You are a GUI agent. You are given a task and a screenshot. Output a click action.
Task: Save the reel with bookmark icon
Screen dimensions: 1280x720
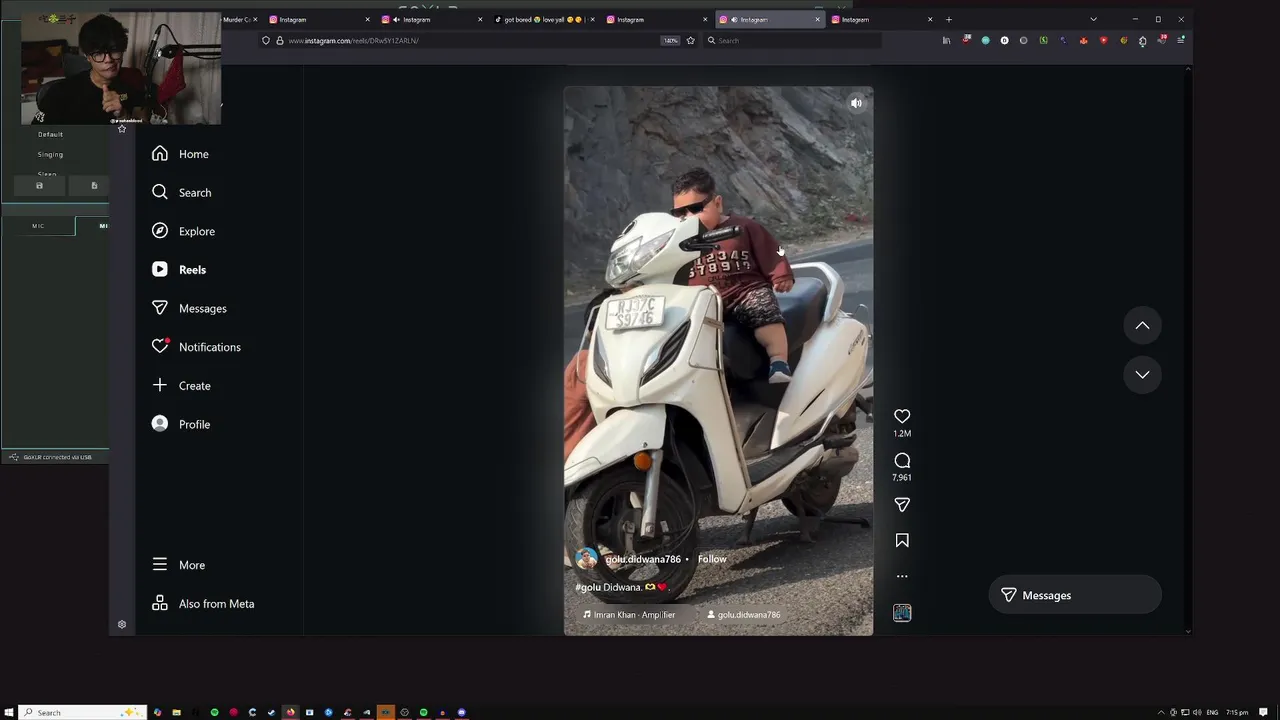tap(902, 540)
